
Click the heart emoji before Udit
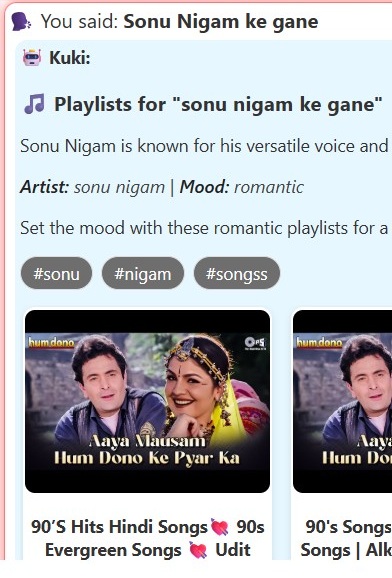click(x=198, y=550)
